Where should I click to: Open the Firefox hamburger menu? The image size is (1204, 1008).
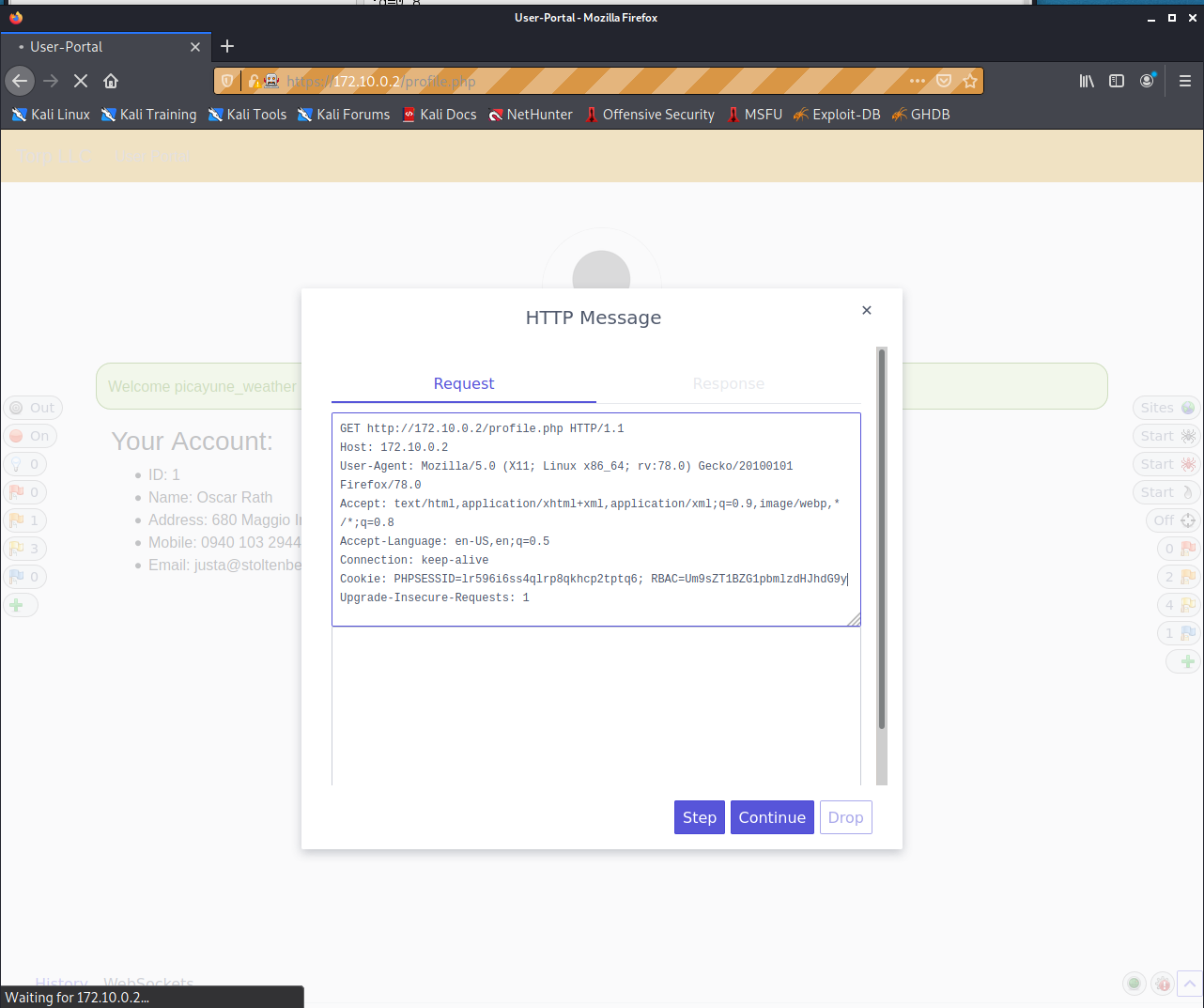click(1185, 81)
